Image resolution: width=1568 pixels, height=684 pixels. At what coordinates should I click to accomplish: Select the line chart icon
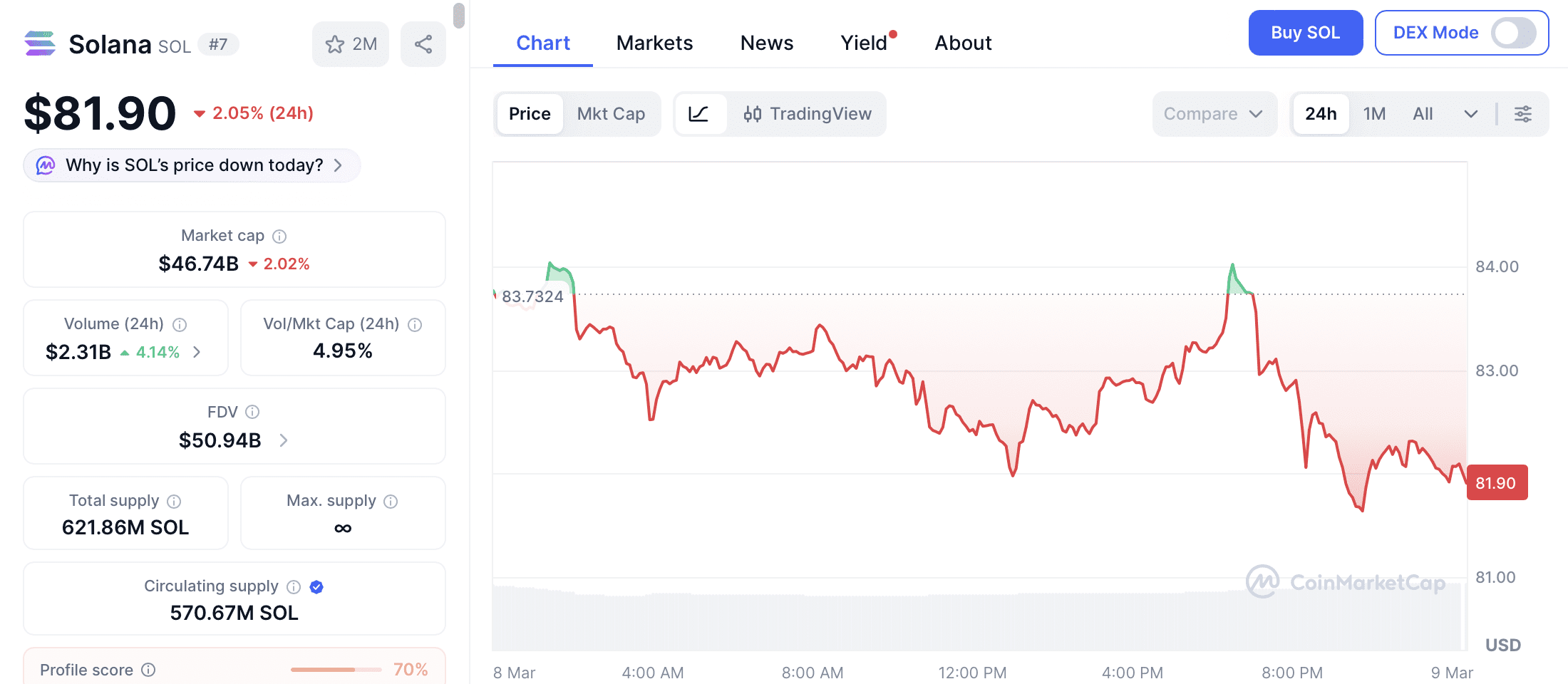[x=699, y=114]
